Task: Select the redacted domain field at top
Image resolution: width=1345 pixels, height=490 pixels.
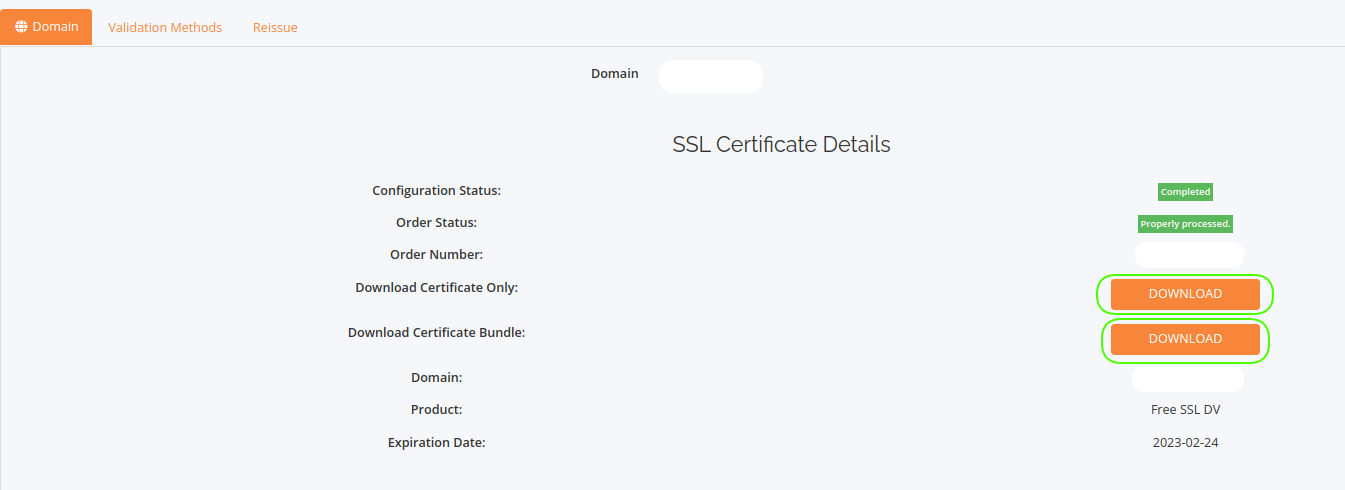Action: click(x=710, y=76)
